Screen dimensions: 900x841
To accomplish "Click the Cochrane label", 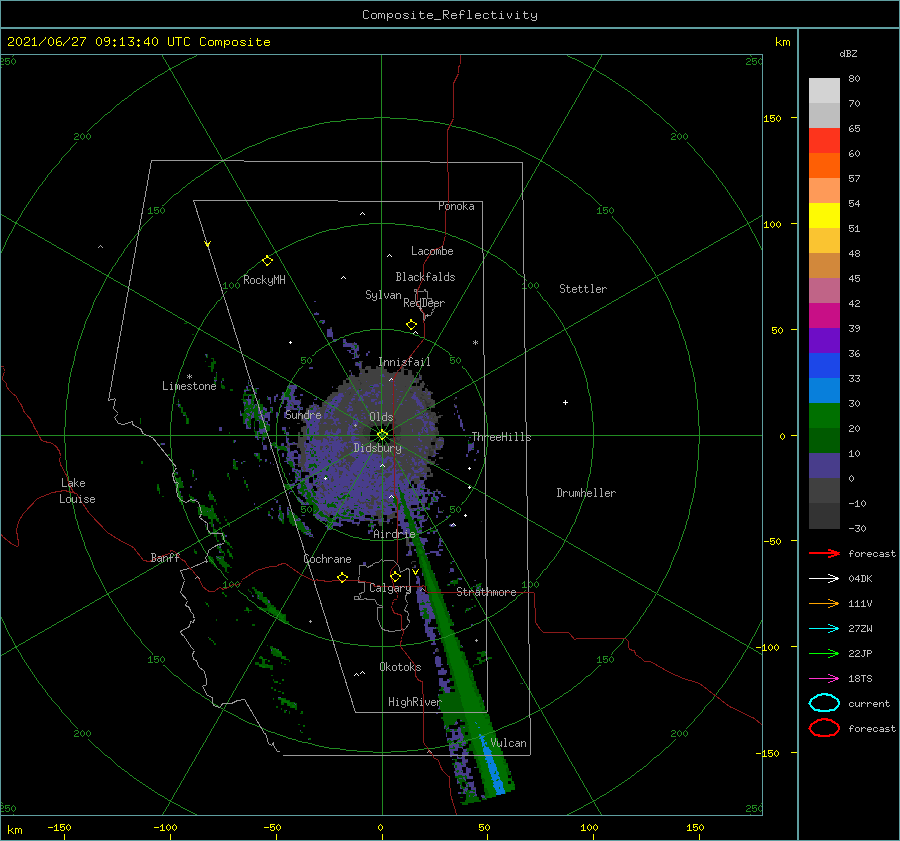I will pos(327,559).
